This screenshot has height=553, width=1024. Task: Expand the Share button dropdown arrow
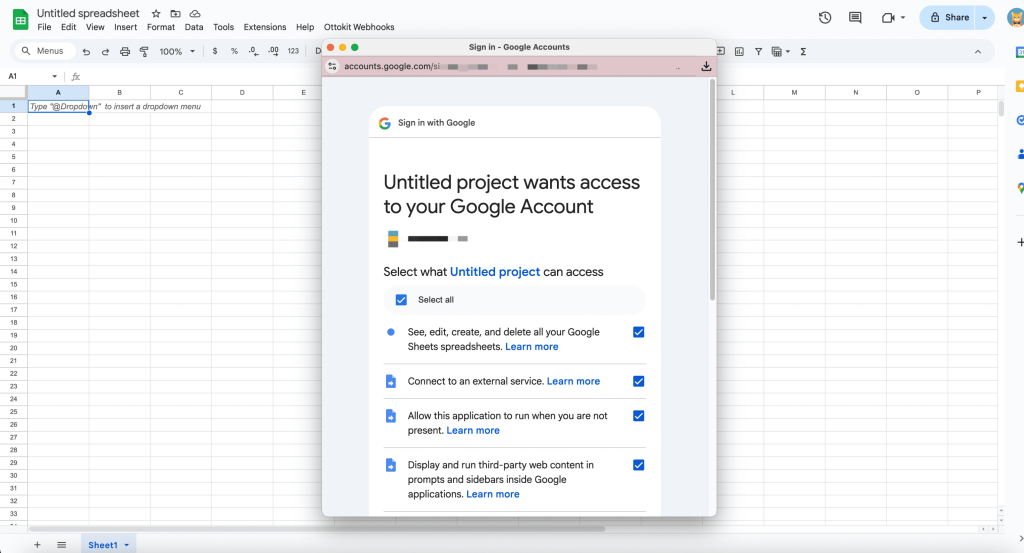point(985,17)
